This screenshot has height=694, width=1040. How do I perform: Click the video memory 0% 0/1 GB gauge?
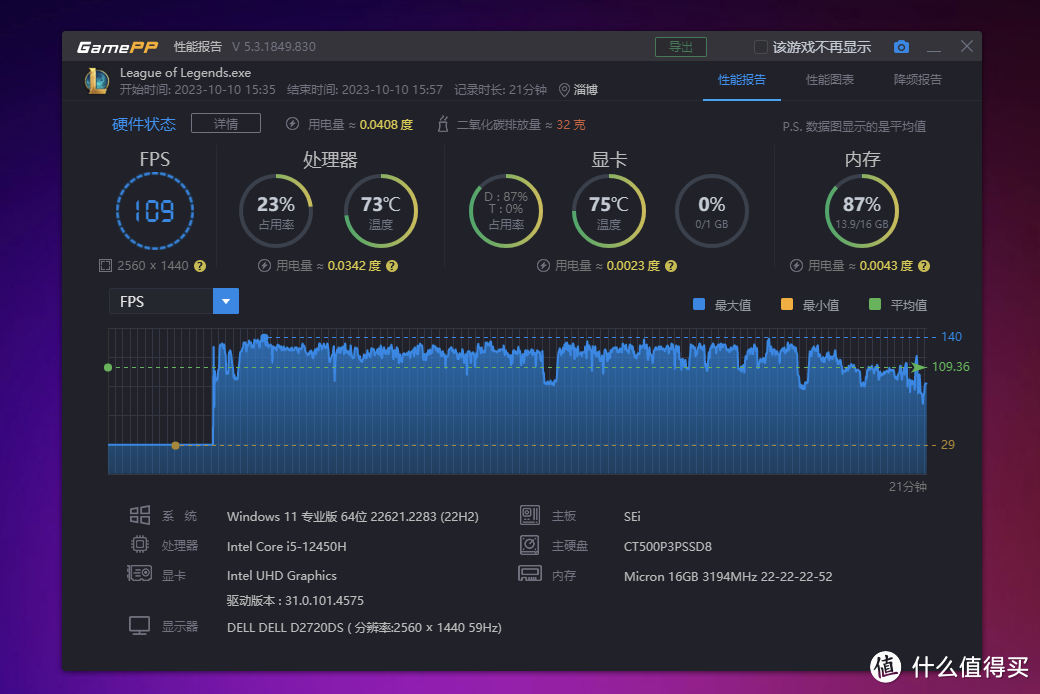point(712,211)
